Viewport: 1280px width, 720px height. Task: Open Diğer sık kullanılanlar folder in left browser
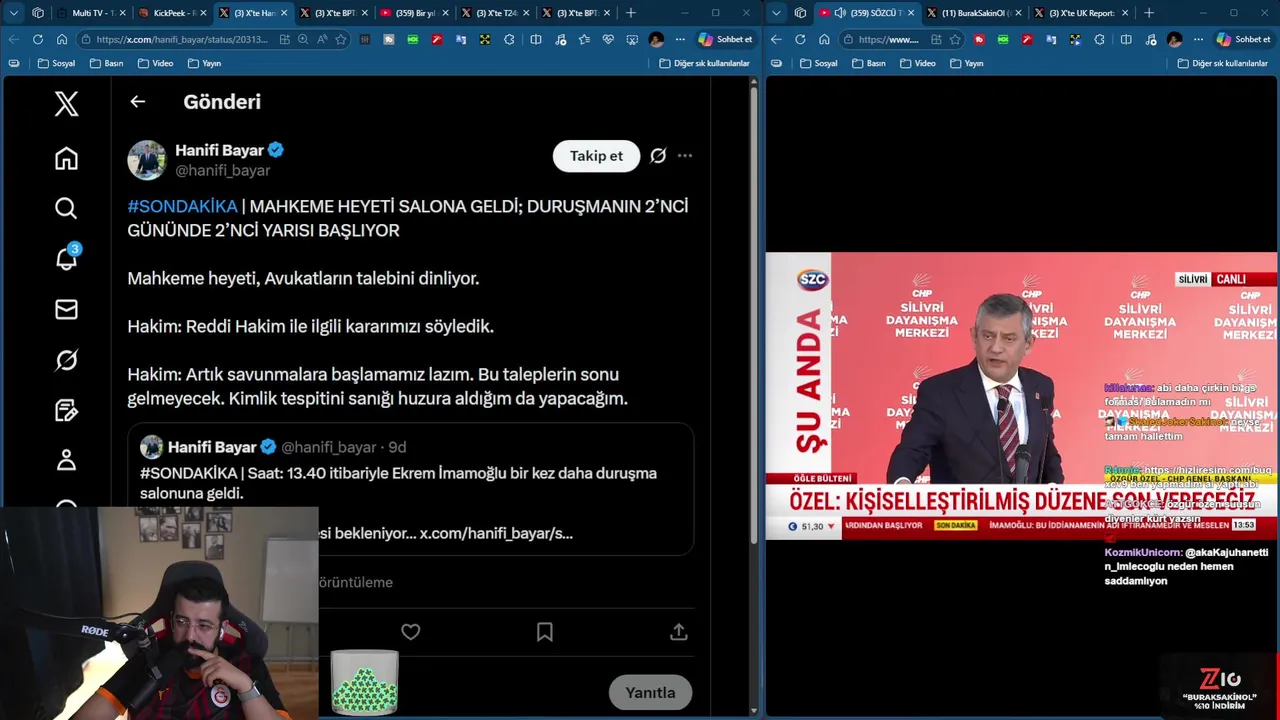point(704,63)
